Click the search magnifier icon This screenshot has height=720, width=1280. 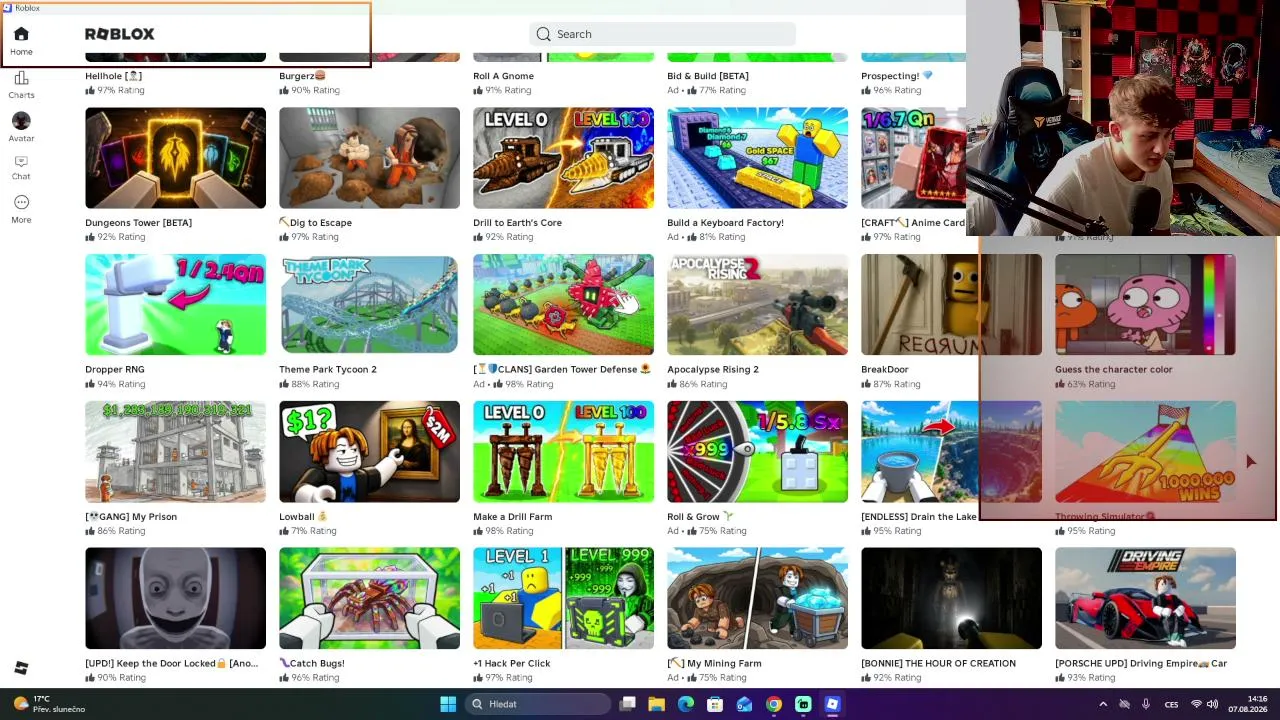coord(543,34)
